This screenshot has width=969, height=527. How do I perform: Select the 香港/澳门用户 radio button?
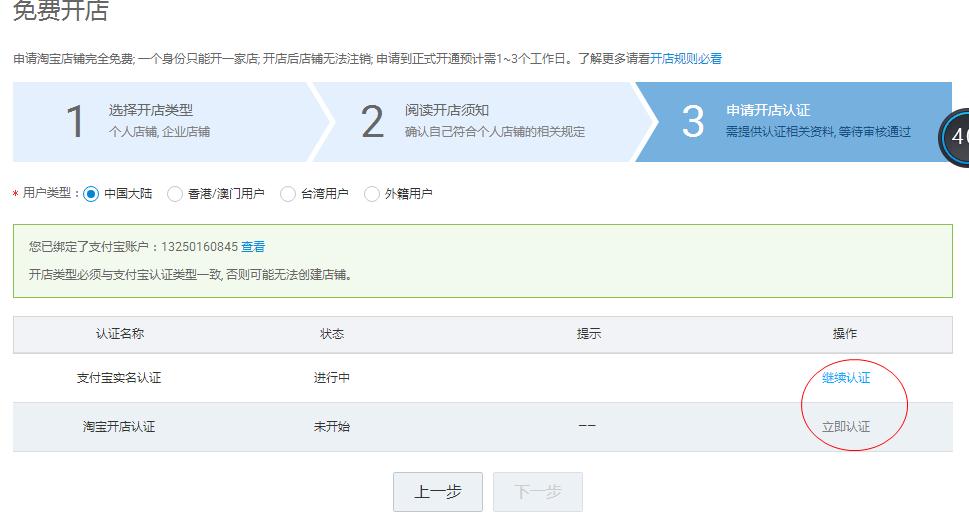[175, 194]
